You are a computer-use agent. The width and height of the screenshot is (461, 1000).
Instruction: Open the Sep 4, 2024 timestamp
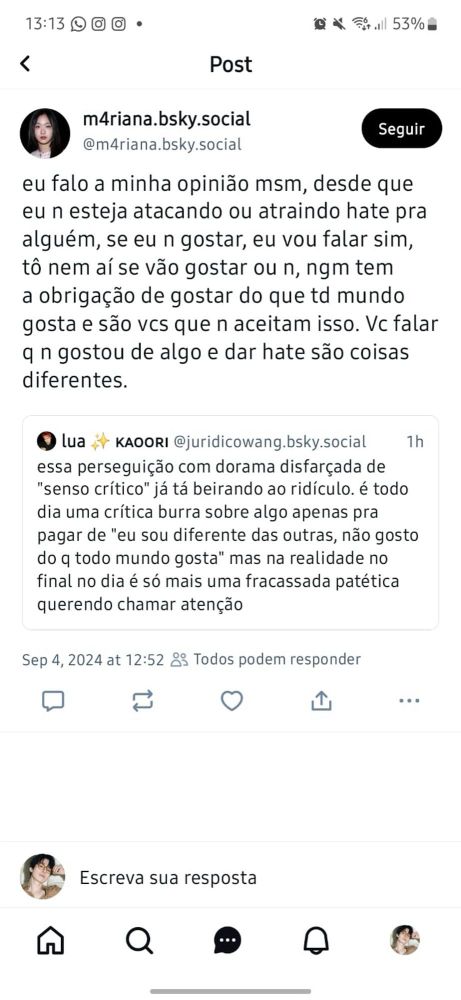point(93,659)
